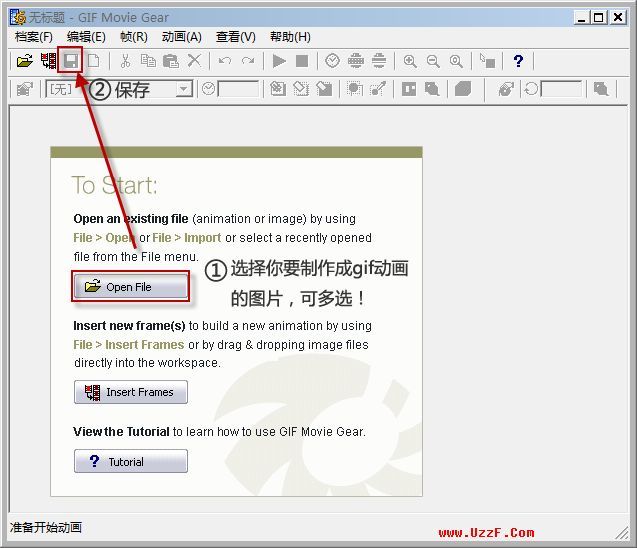Click the Paste clipboard icon
The height and width of the screenshot is (548, 637).
pyautogui.click(x=171, y=61)
